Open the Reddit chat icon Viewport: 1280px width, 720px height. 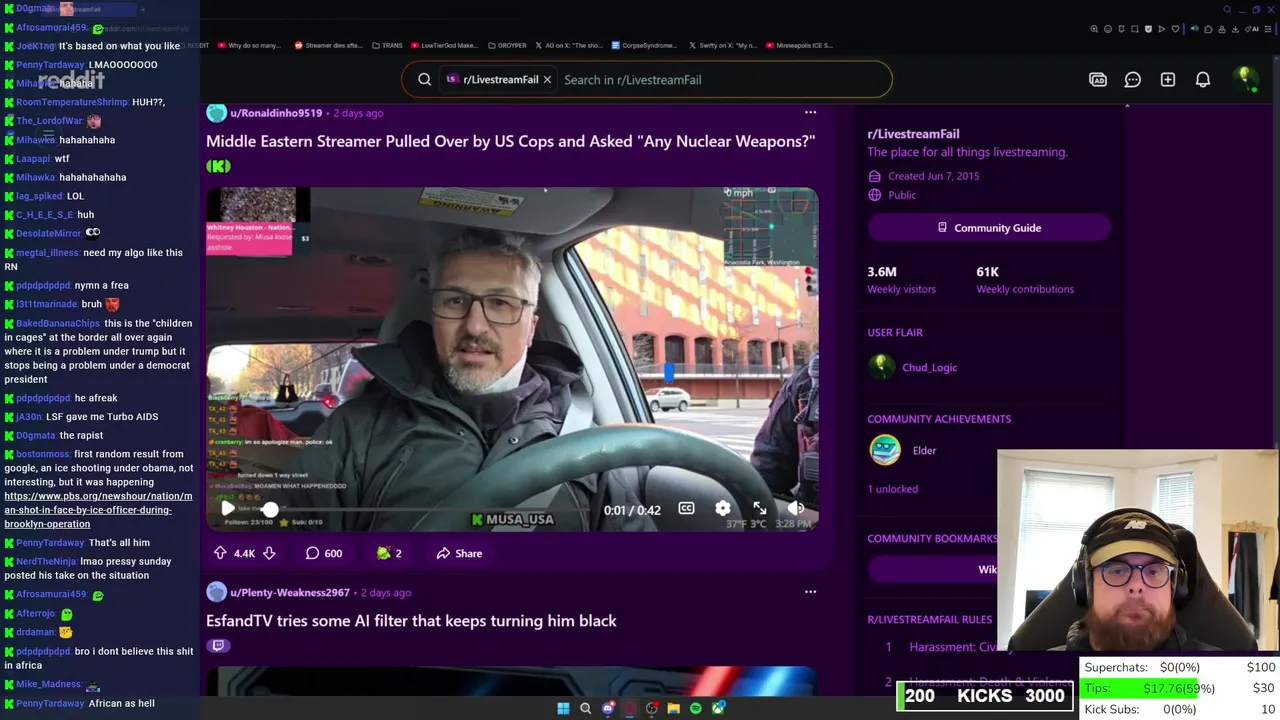tap(1133, 79)
